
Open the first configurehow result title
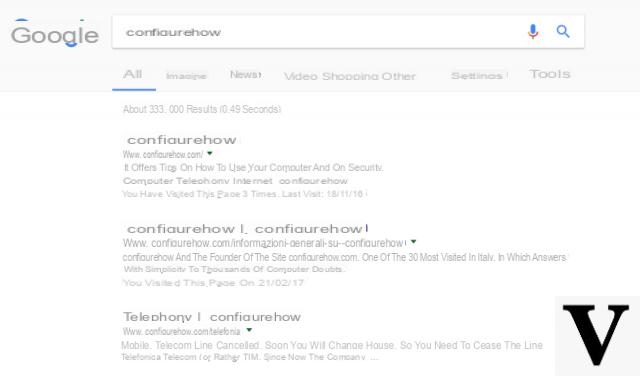click(x=182, y=140)
